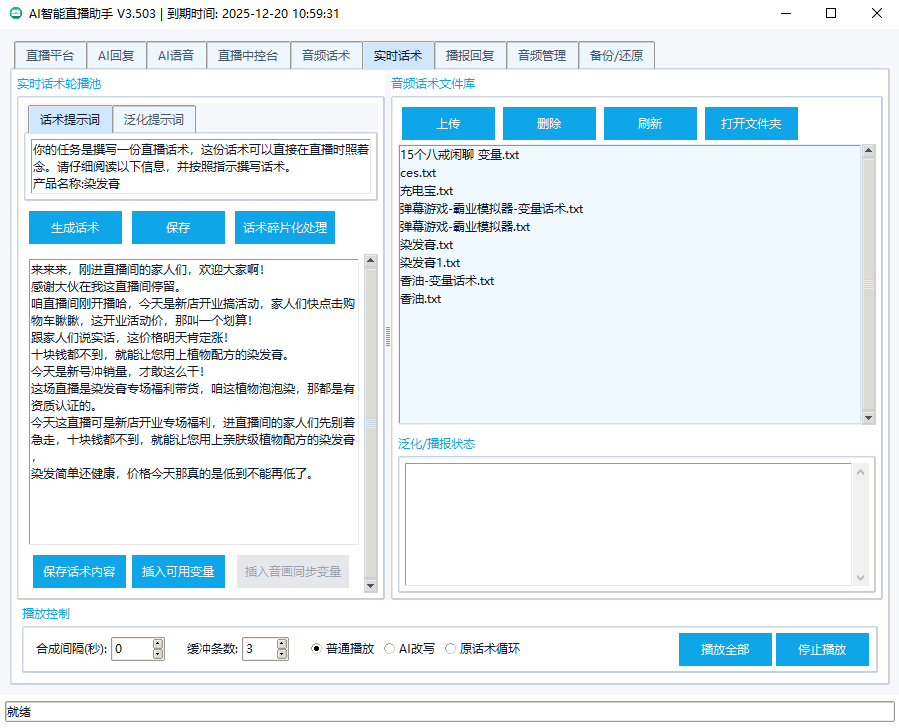Open the 备份/还原 tab
899x728 pixels.
click(x=618, y=55)
